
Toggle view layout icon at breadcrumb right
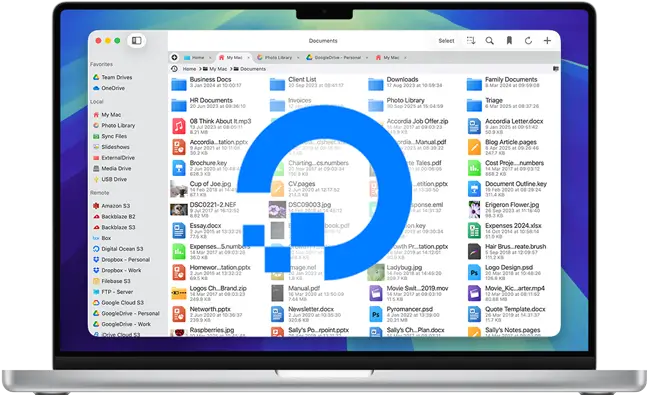coord(555,69)
